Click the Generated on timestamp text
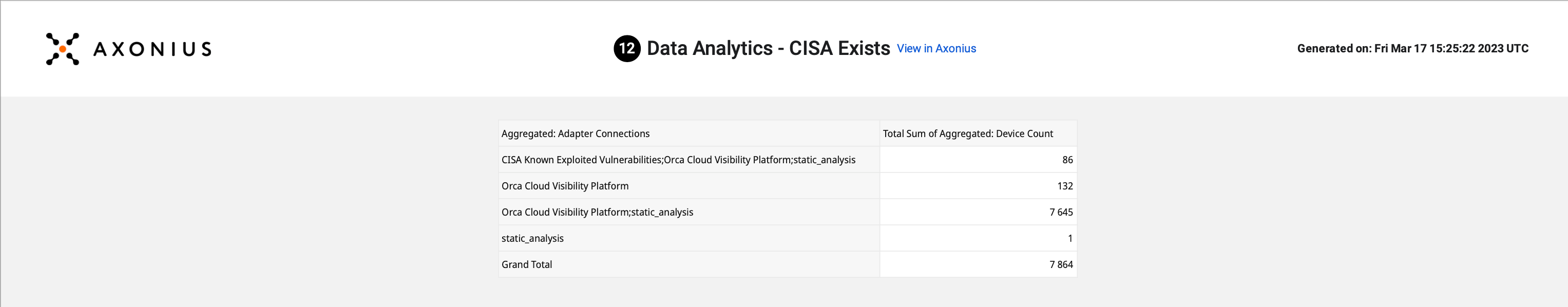The height and width of the screenshot is (307, 1568). [x=1412, y=49]
